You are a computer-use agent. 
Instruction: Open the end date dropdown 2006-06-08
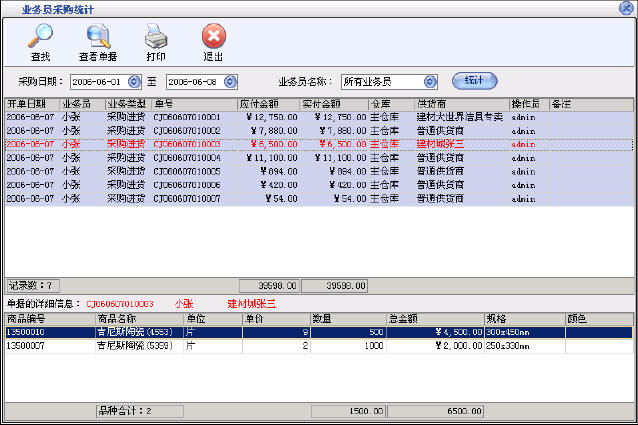241,81
